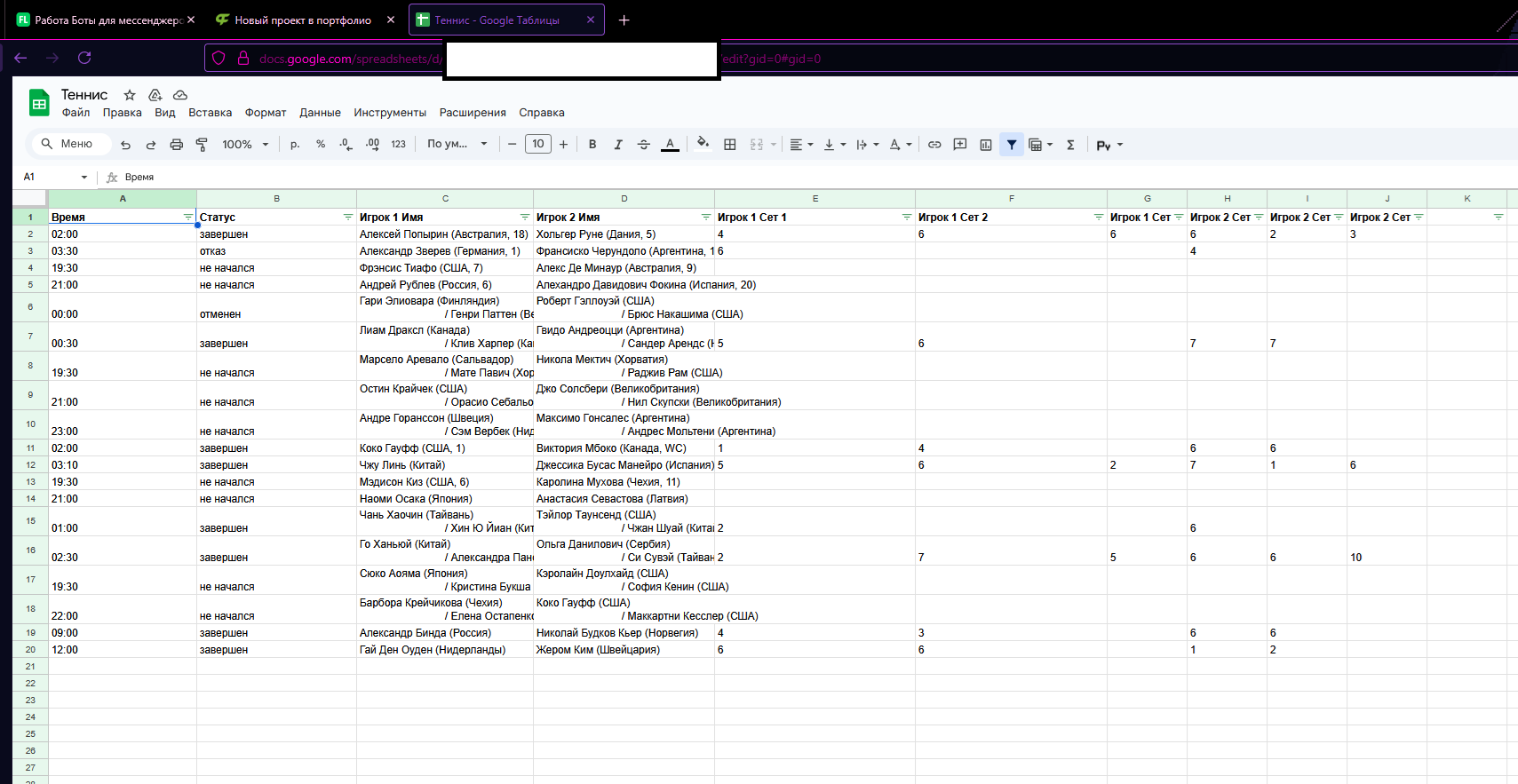The width and height of the screenshot is (1518, 784).
Task: Print the spreadsheet with the printer icon
Action: (x=177, y=145)
